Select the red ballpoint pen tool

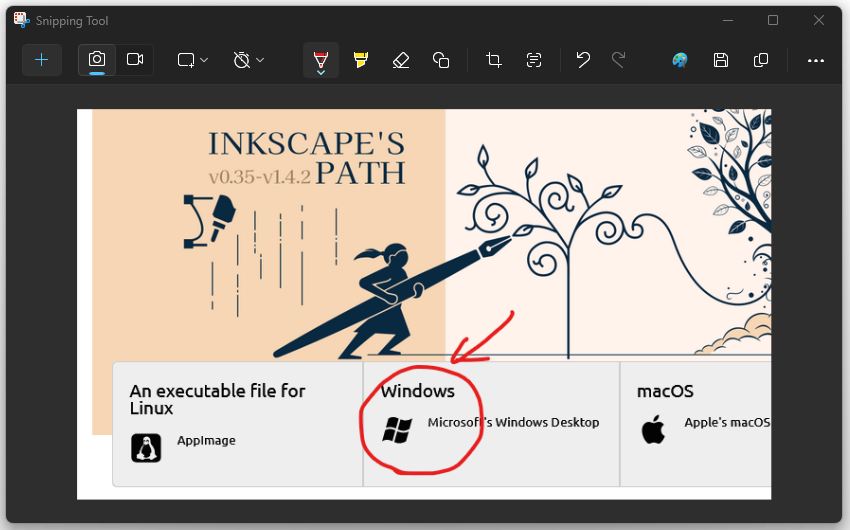(x=321, y=60)
